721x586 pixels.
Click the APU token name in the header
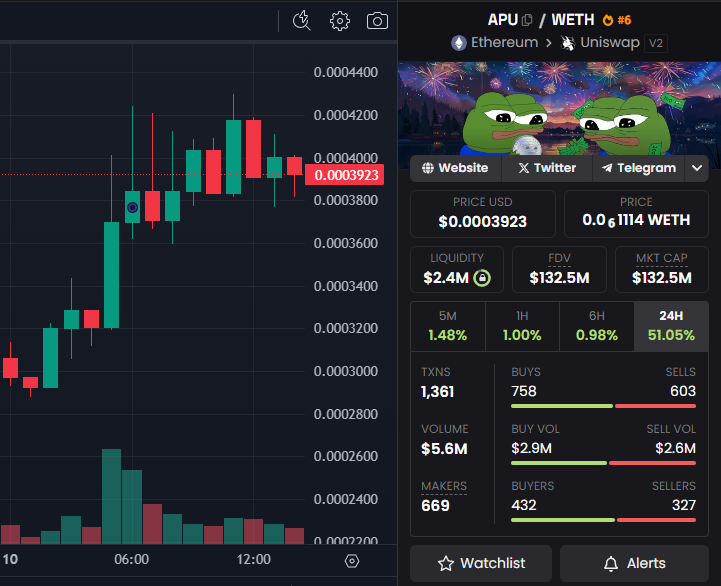click(x=503, y=20)
